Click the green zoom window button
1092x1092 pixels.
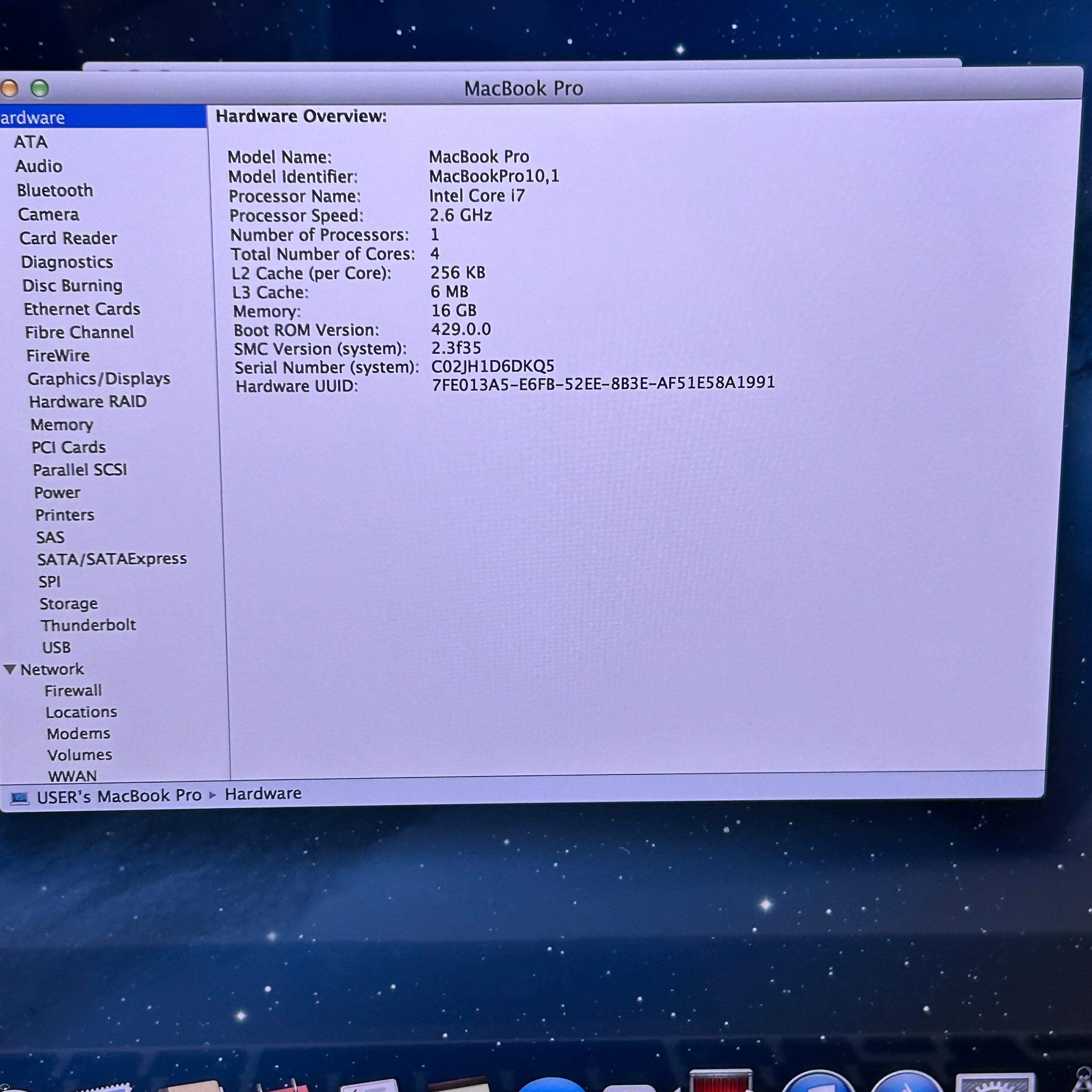tap(40, 88)
